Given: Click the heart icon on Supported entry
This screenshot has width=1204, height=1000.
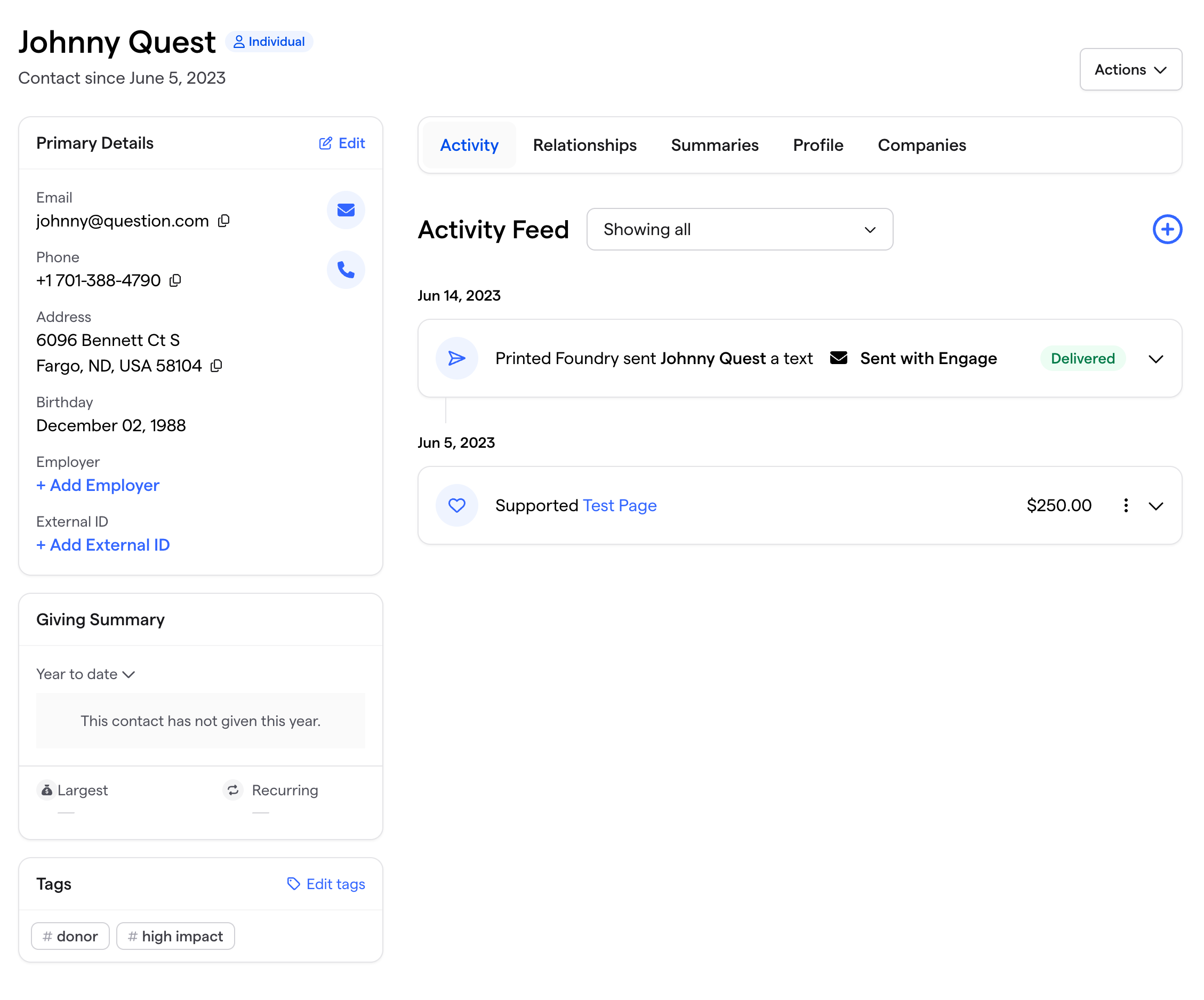Looking at the screenshot, I should click(x=457, y=505).
